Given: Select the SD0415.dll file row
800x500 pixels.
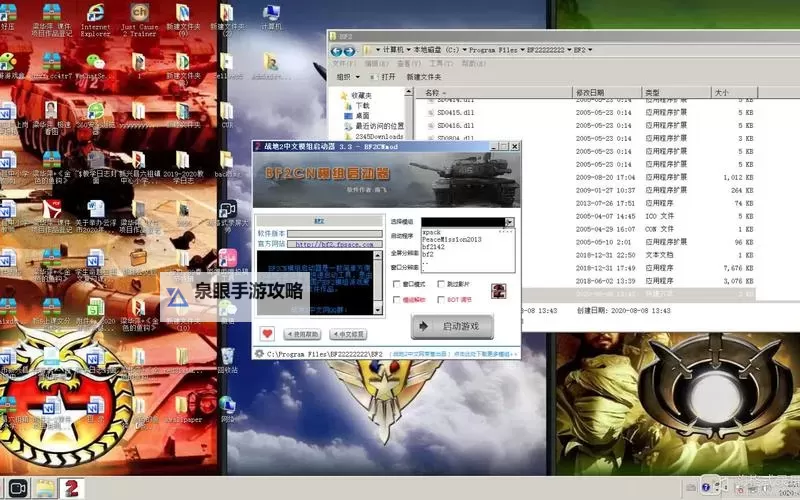Looking at the screenshot, I should point(585,112).
